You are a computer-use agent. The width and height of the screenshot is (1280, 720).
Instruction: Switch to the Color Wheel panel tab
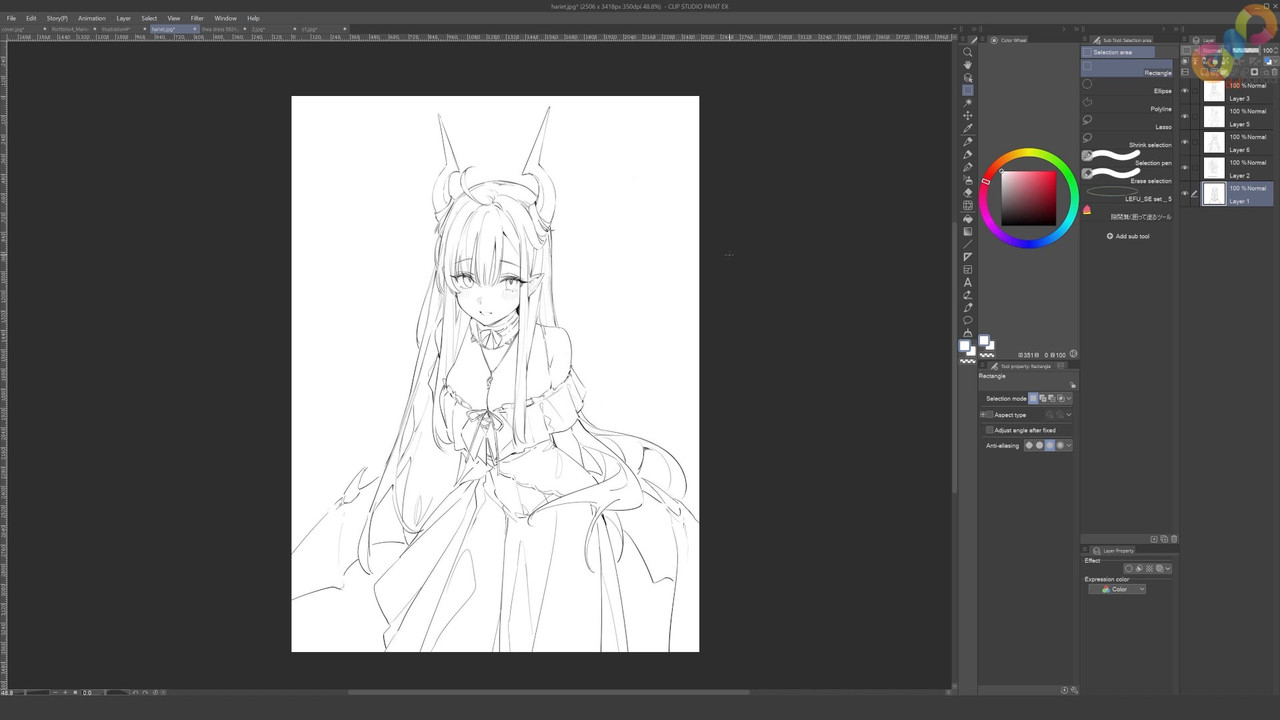point(1010,40)
